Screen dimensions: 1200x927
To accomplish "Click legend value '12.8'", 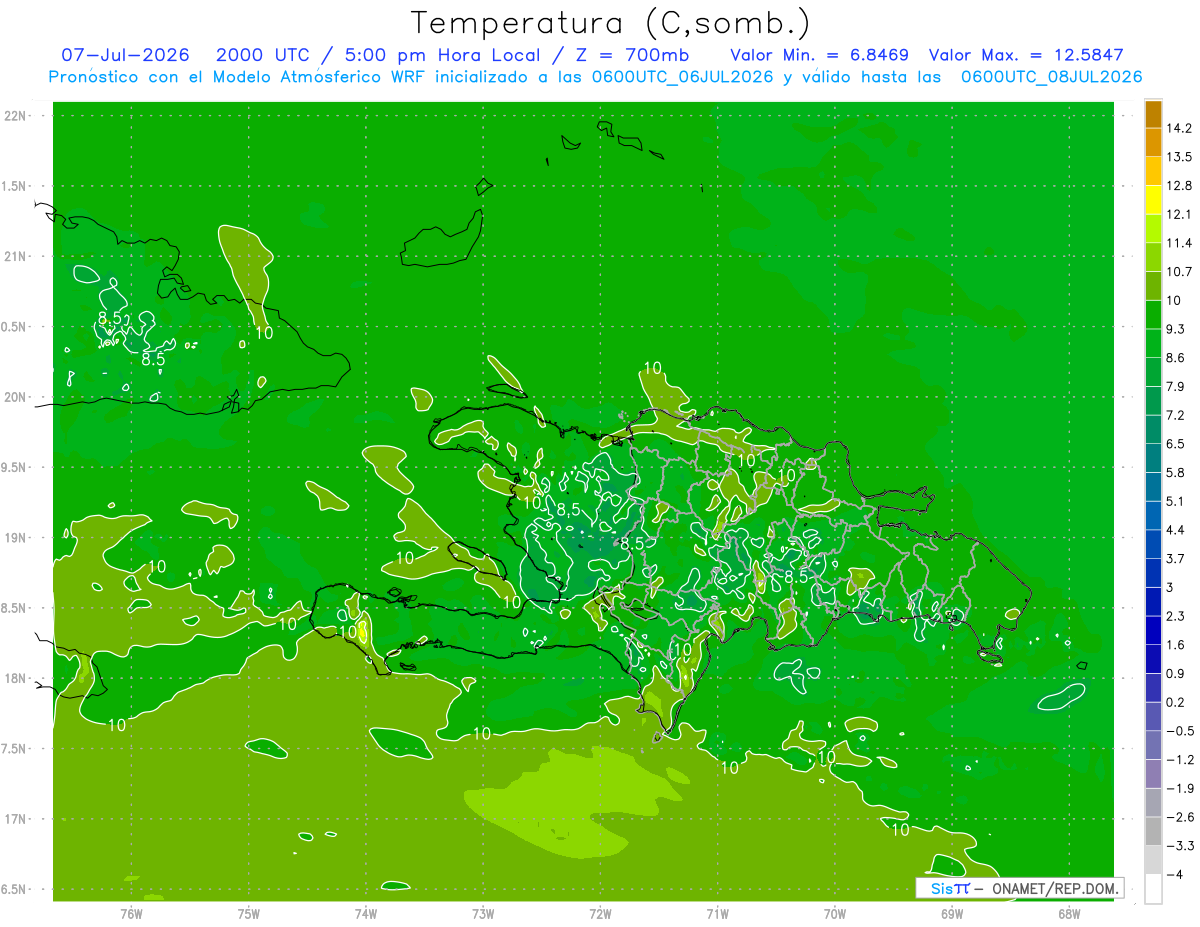I will coord(1180,186).
